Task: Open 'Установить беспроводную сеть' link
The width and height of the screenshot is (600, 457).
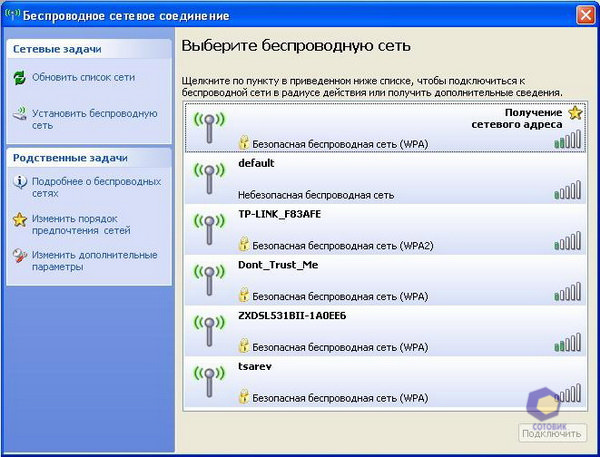Action: click(94, 120)
